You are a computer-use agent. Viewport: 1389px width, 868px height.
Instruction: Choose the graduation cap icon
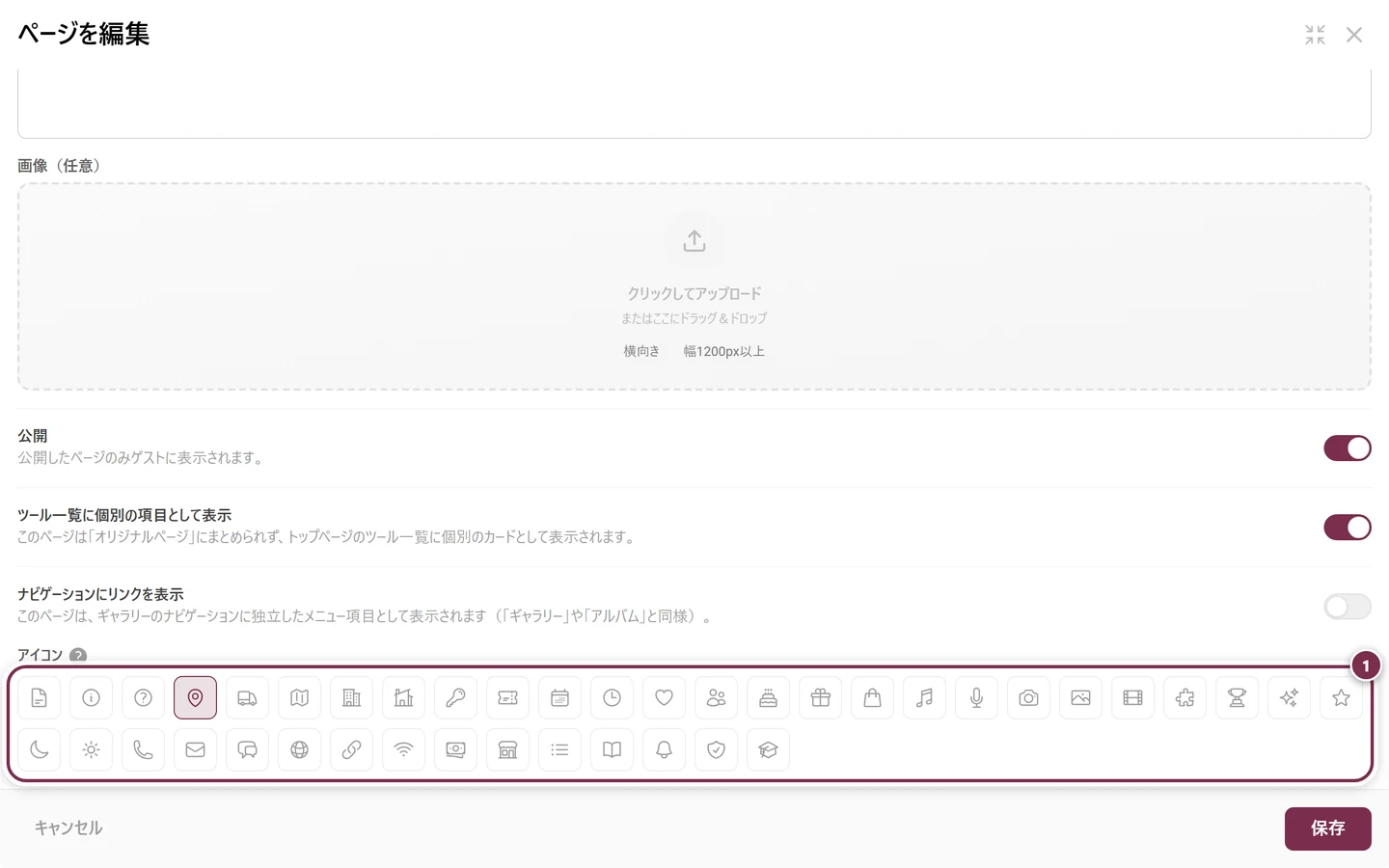tap(768, 749)
